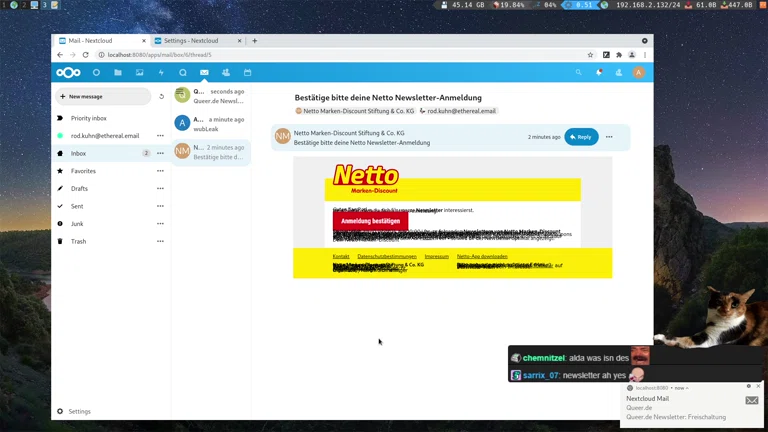Click the red Anmeldung bestätigen button
This screenshot has height=432, width=768.
370,221
